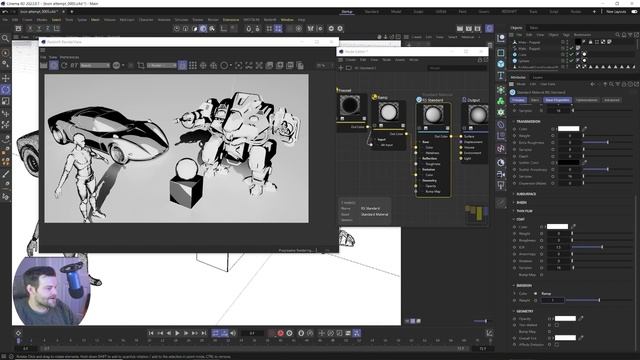Viewport: 640px width, 360px height.
Task: Click the Fresnel node preview thumbnail
Action: click(x=350, y=105)
